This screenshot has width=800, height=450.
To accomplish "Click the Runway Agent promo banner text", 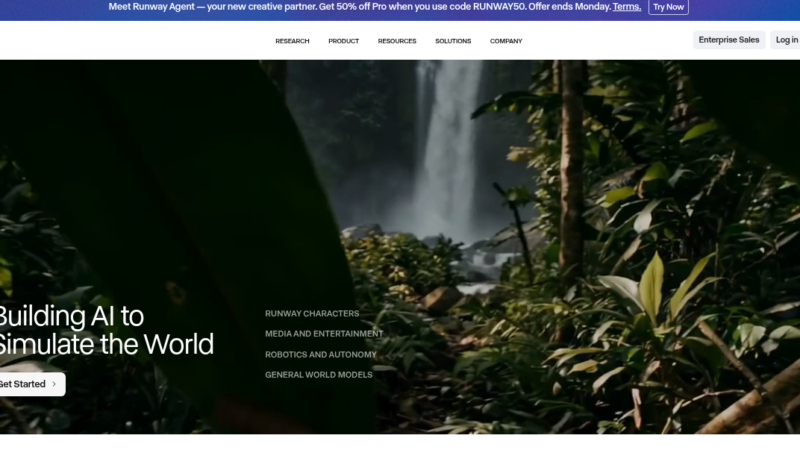I will [x=359, y=7].
